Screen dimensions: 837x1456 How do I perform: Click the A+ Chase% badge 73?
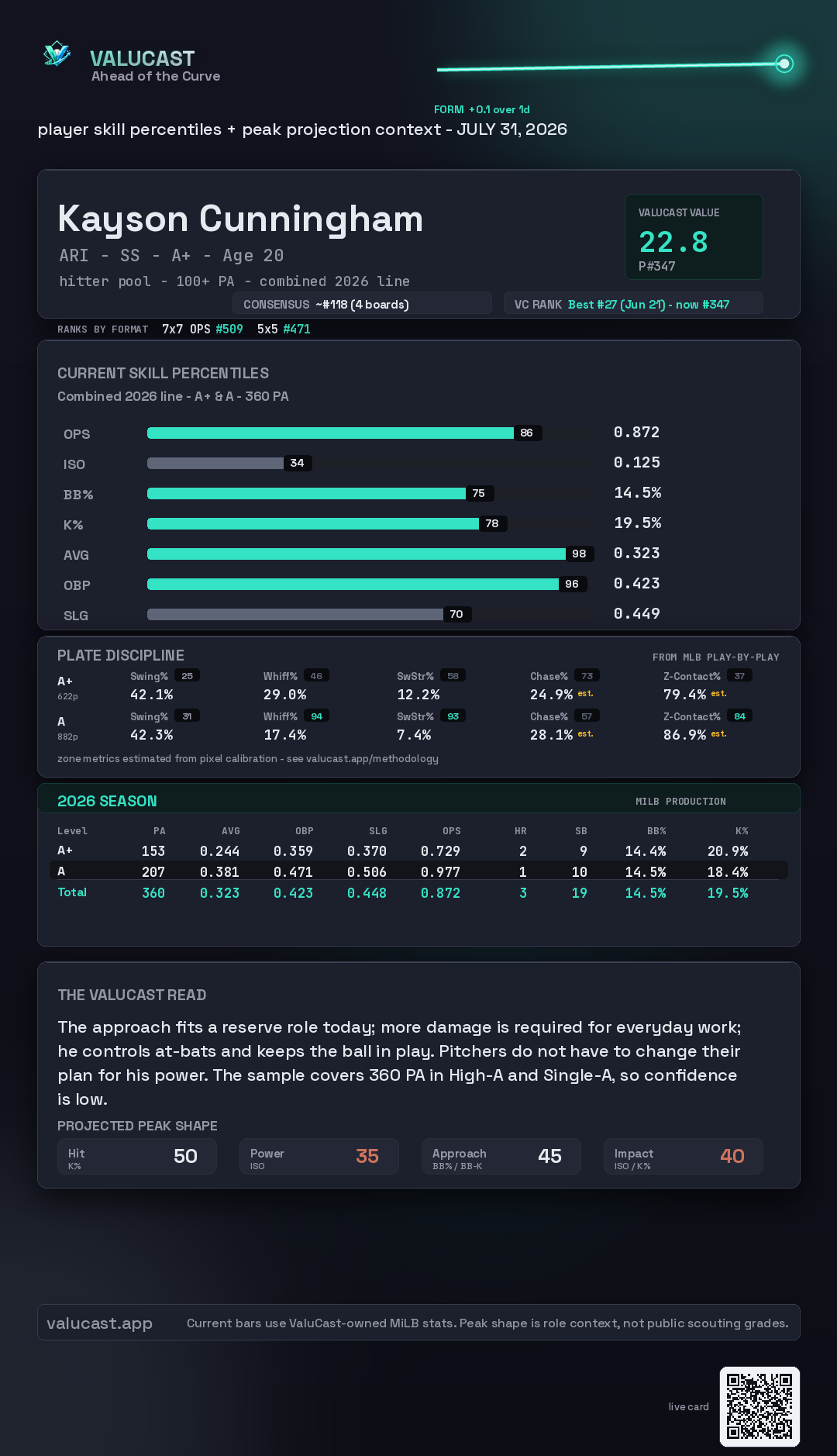pyautogui.click(x=587, y=676)
